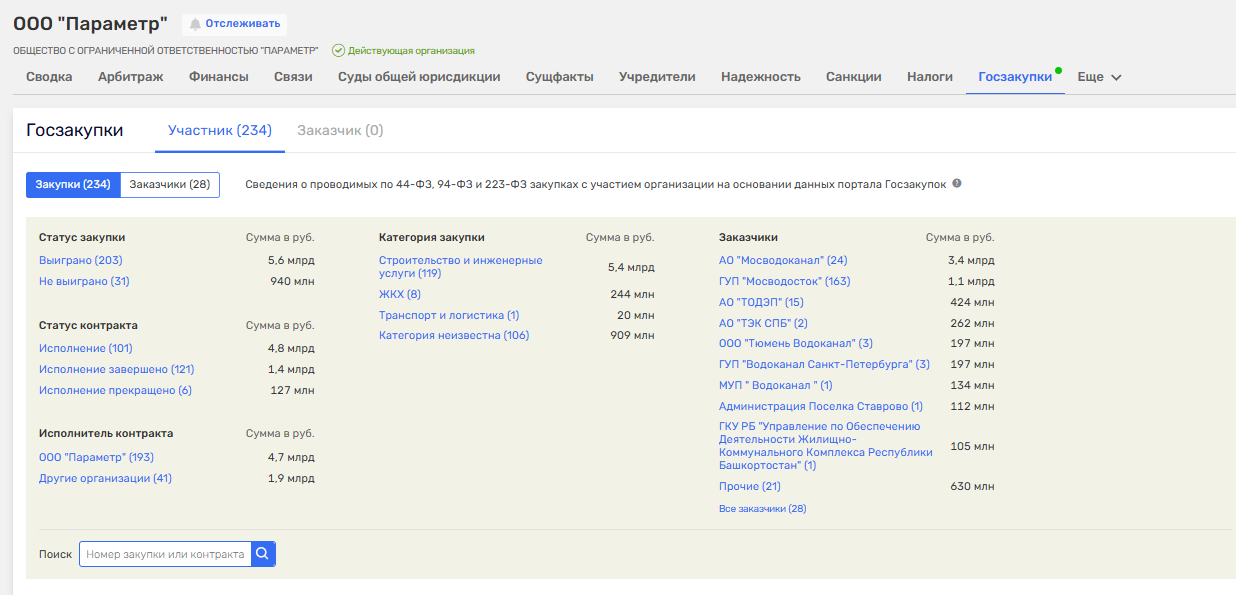Show Все заказчики (28) list
1236x595 pixels.
tap(762, 509)
